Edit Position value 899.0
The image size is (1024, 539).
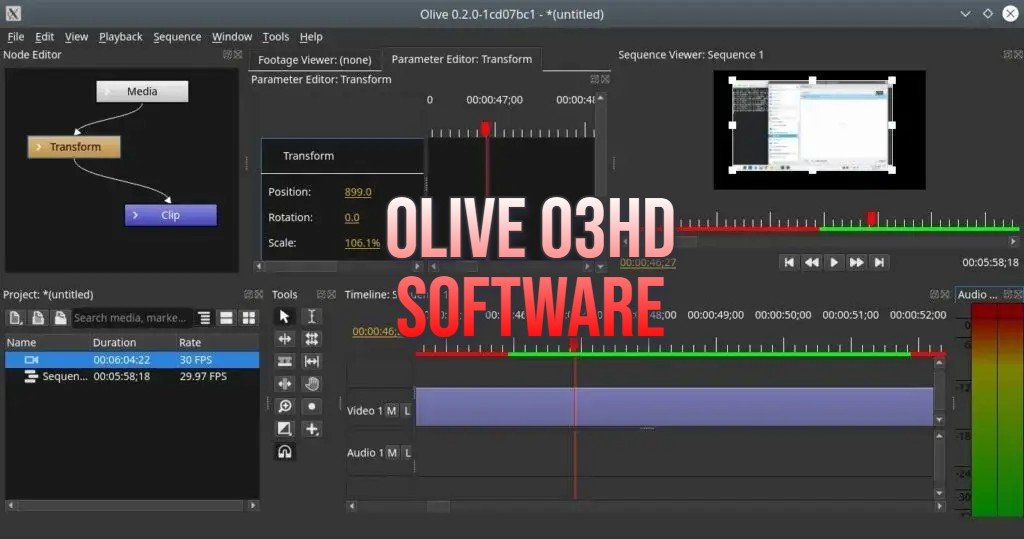(358, 192)
